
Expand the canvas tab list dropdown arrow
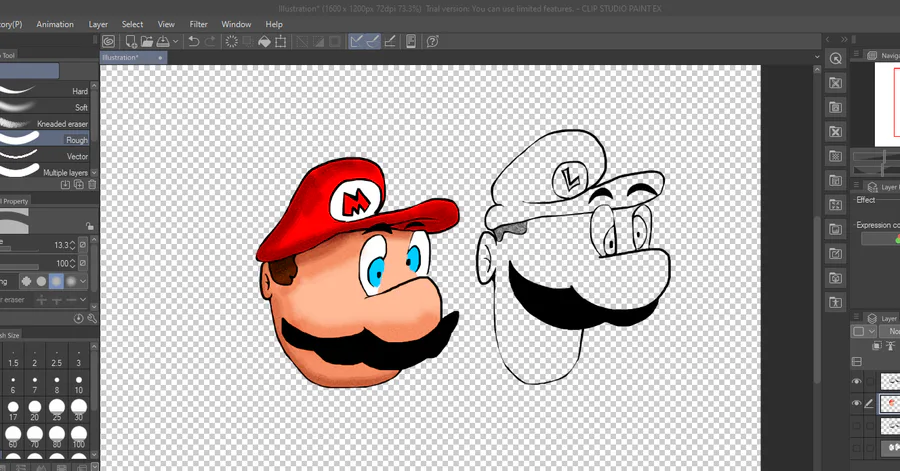tap(817, 57)
